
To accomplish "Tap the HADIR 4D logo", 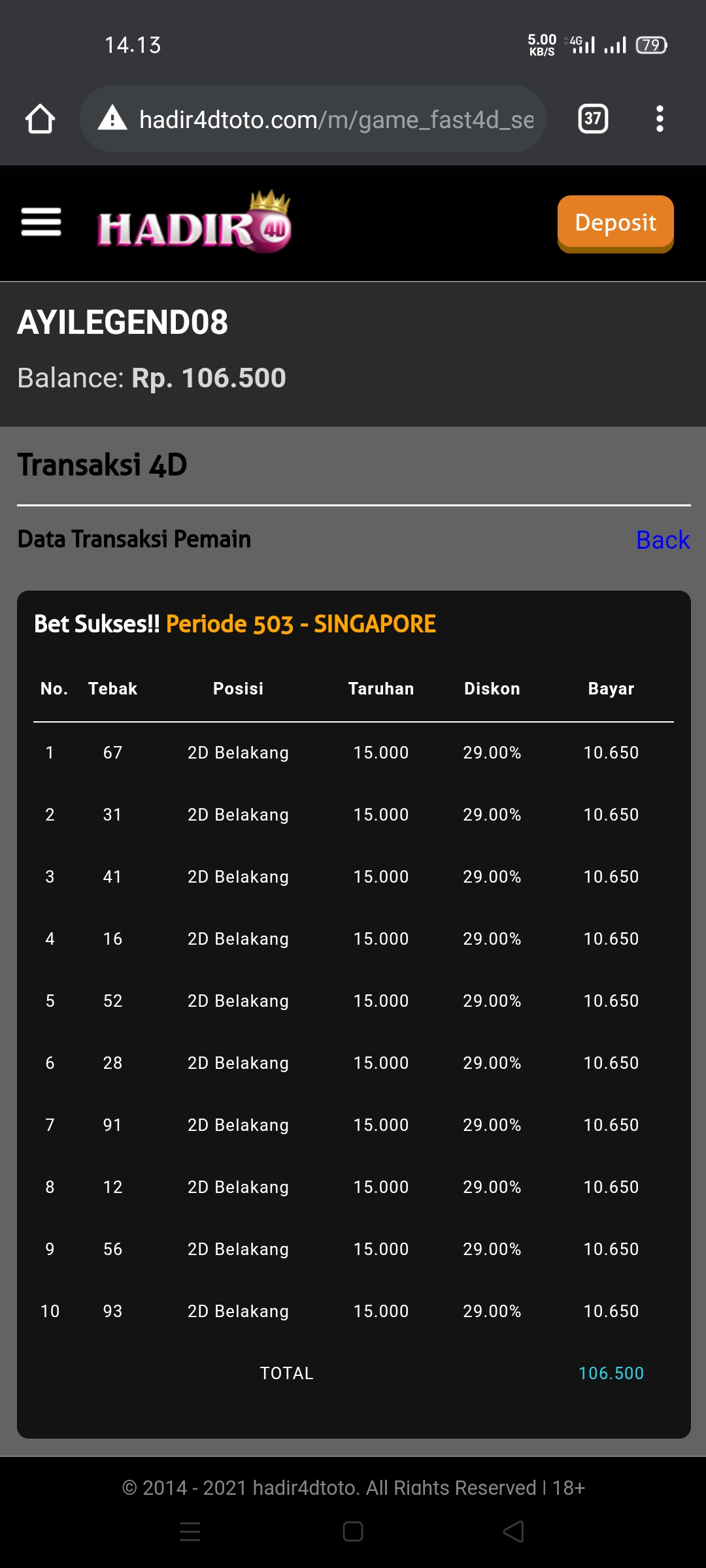I will 194,223.
